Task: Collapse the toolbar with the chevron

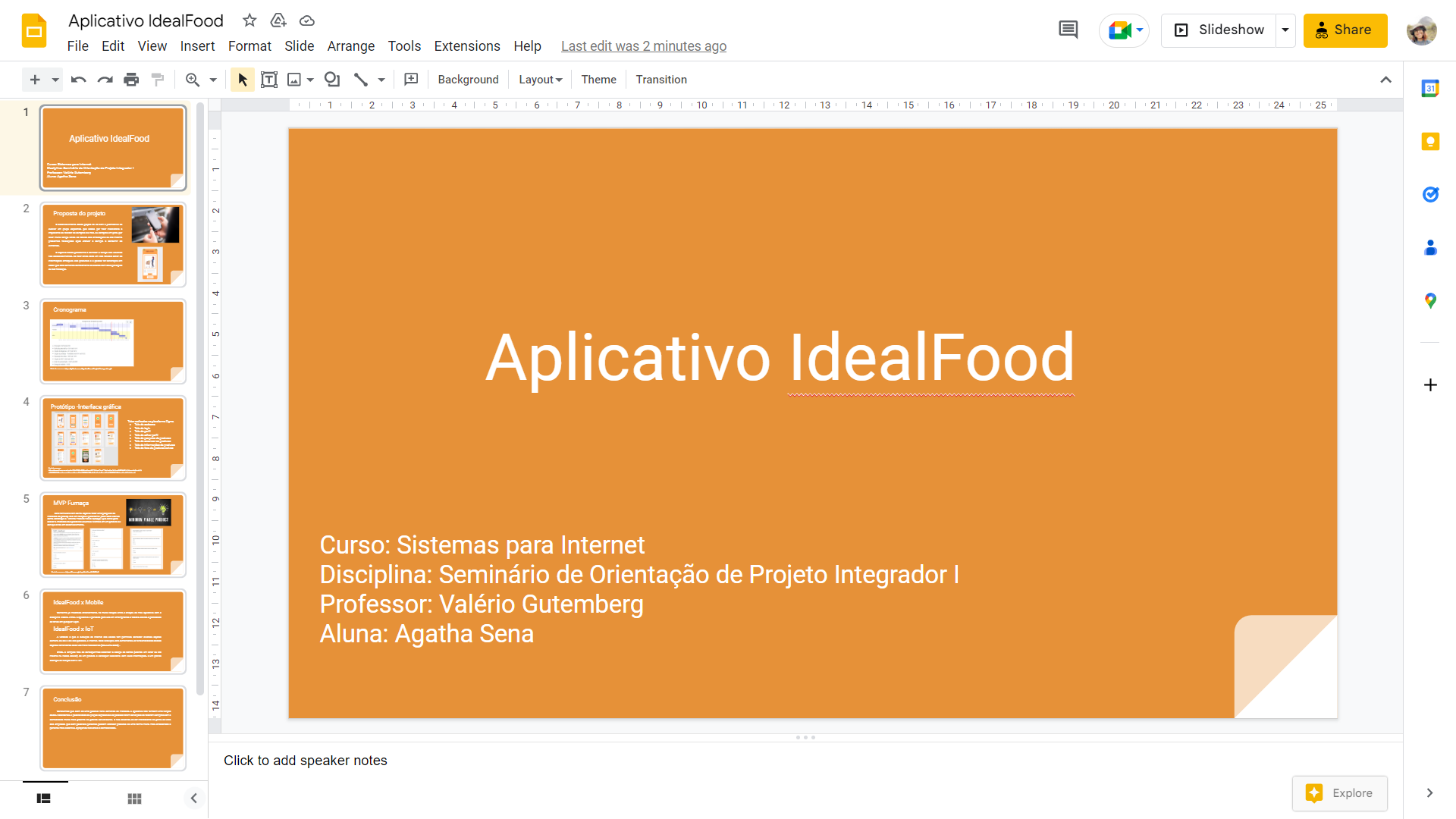Action: pos(1386,79)
